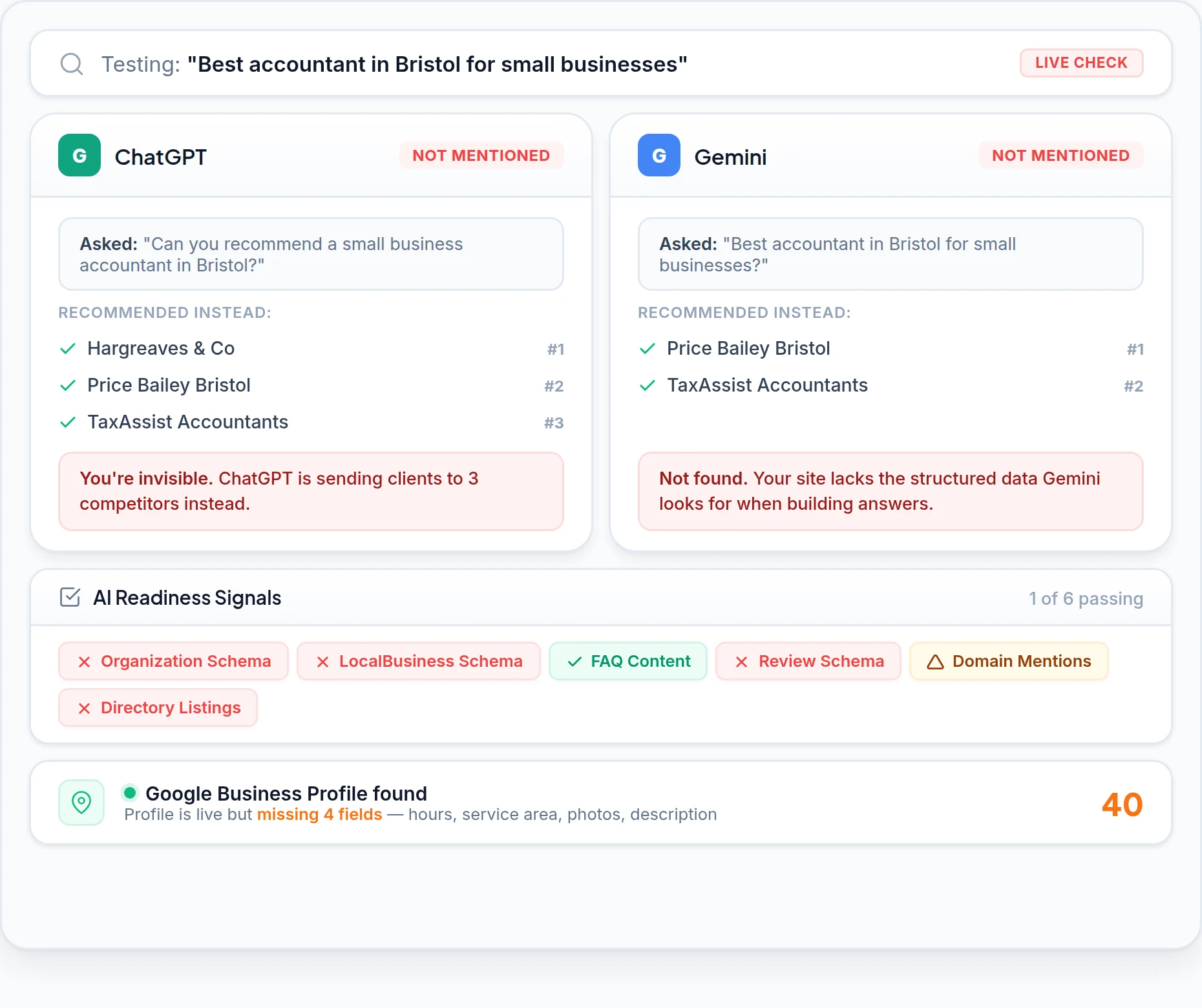Select the LocalBusiness Schema chip

[x=419, y=661]
